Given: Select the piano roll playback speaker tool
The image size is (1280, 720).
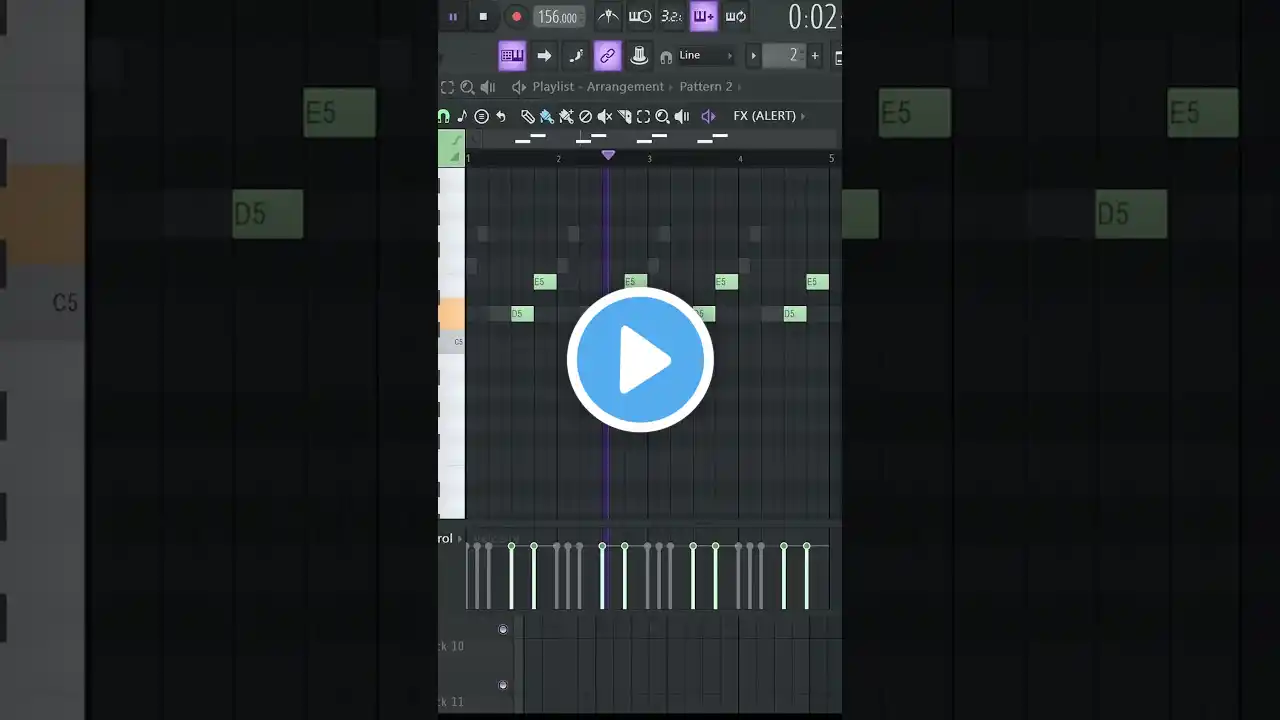Looking at the screenshot, I should [682, 116].
